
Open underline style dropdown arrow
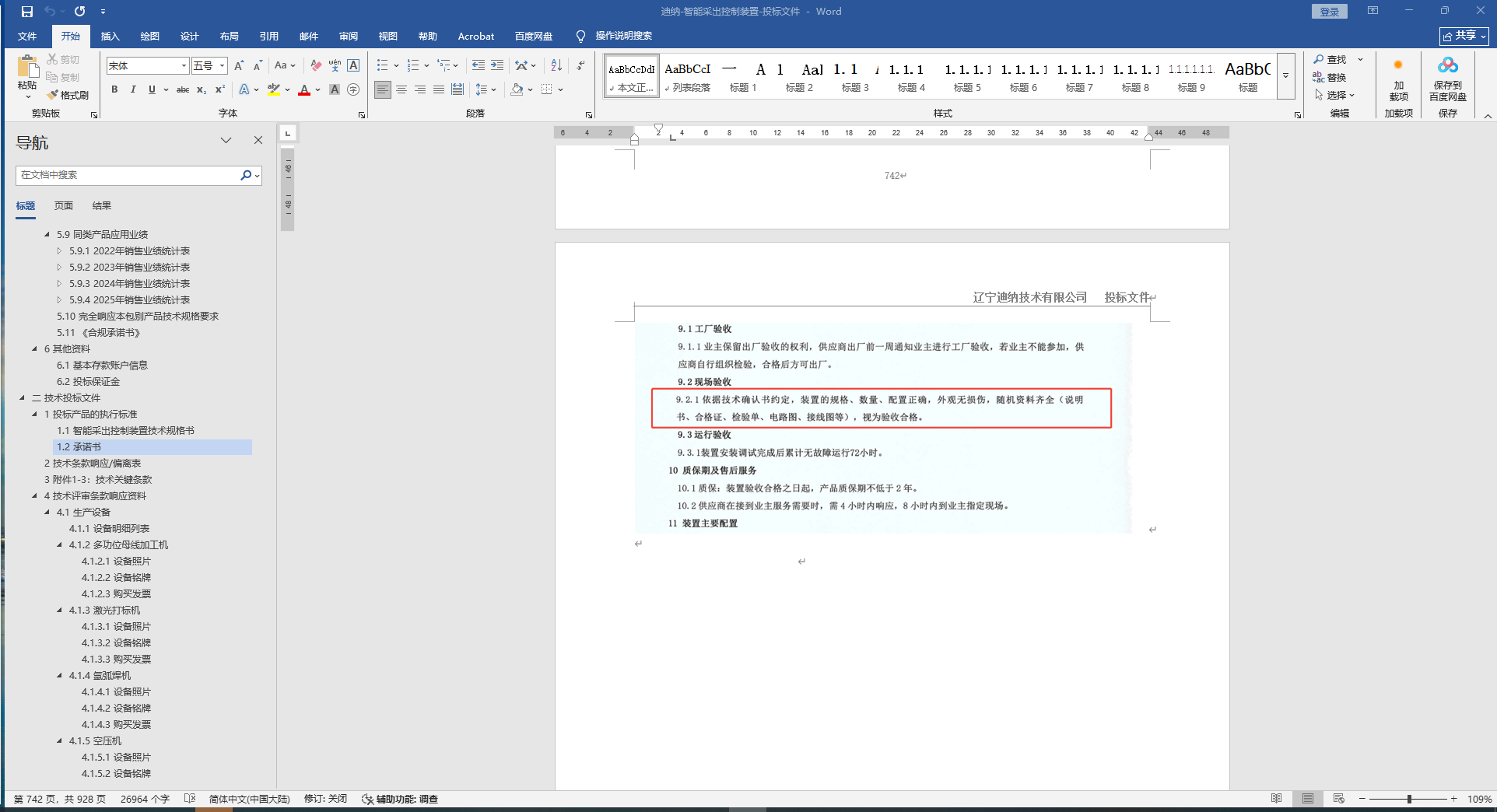click(x=166, y=89)
